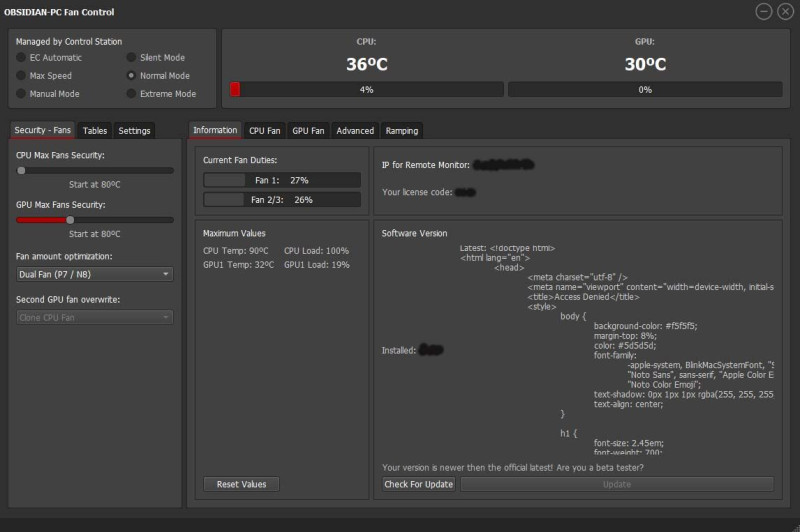Viewport: 800px width, 532px height.
Task: Select Max Speed mode
Action: click(x=44, y=75)
